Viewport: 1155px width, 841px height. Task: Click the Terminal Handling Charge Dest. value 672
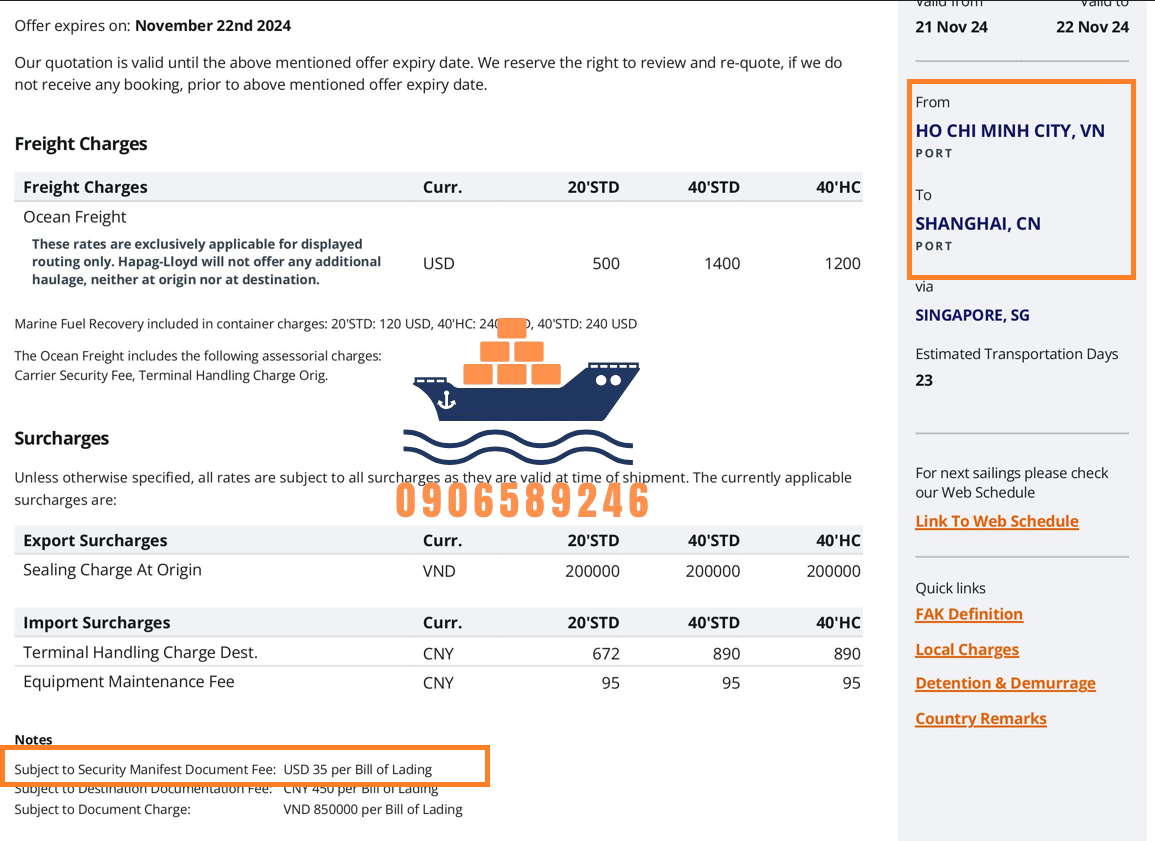[x=606, y=654]
